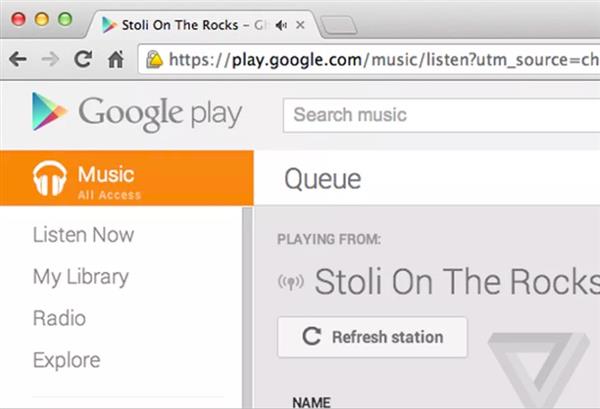Click the Search music field
This screenshot has width=600, height=409.
[441, 115]
